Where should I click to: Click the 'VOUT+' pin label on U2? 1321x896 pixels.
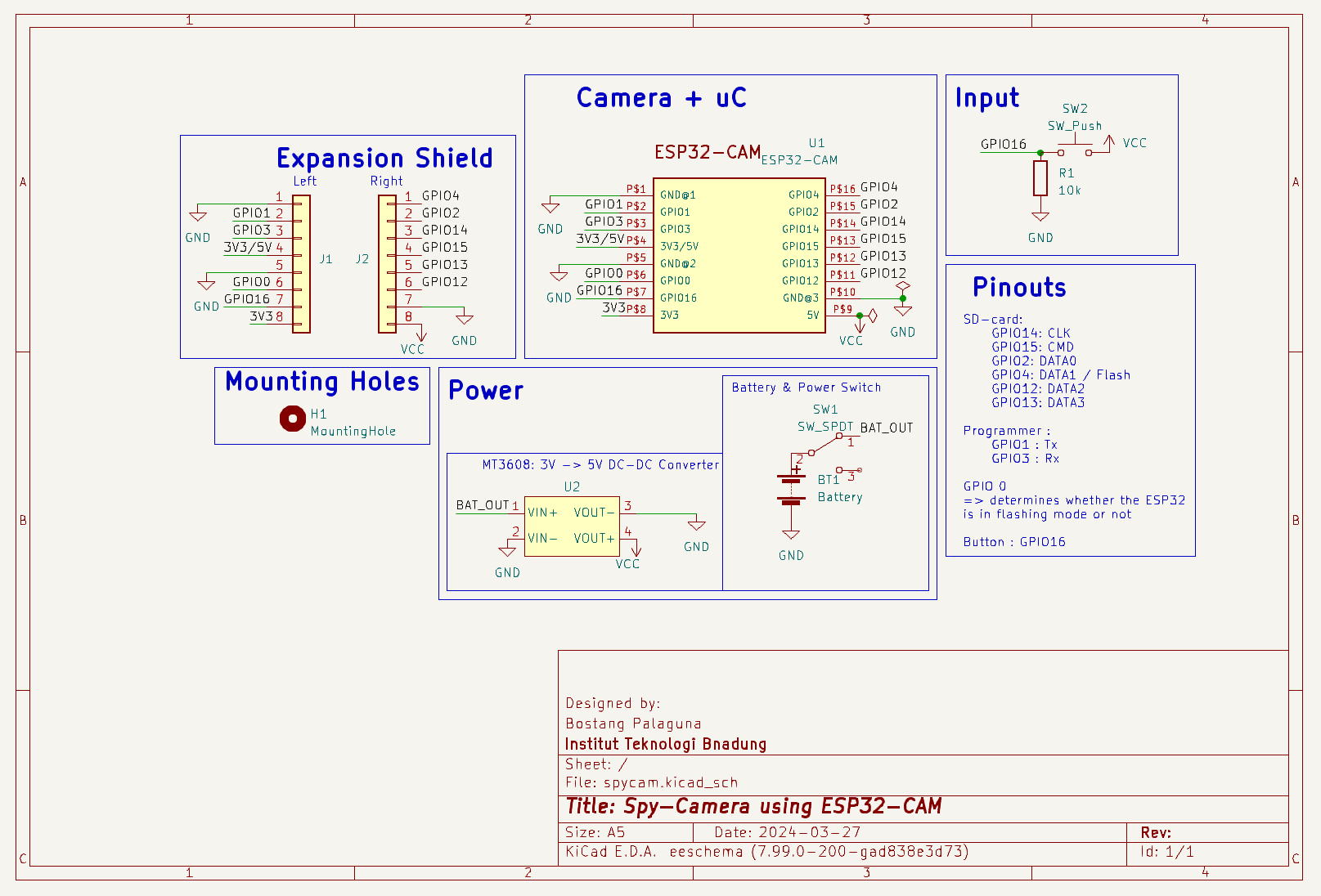pos(594,539)
